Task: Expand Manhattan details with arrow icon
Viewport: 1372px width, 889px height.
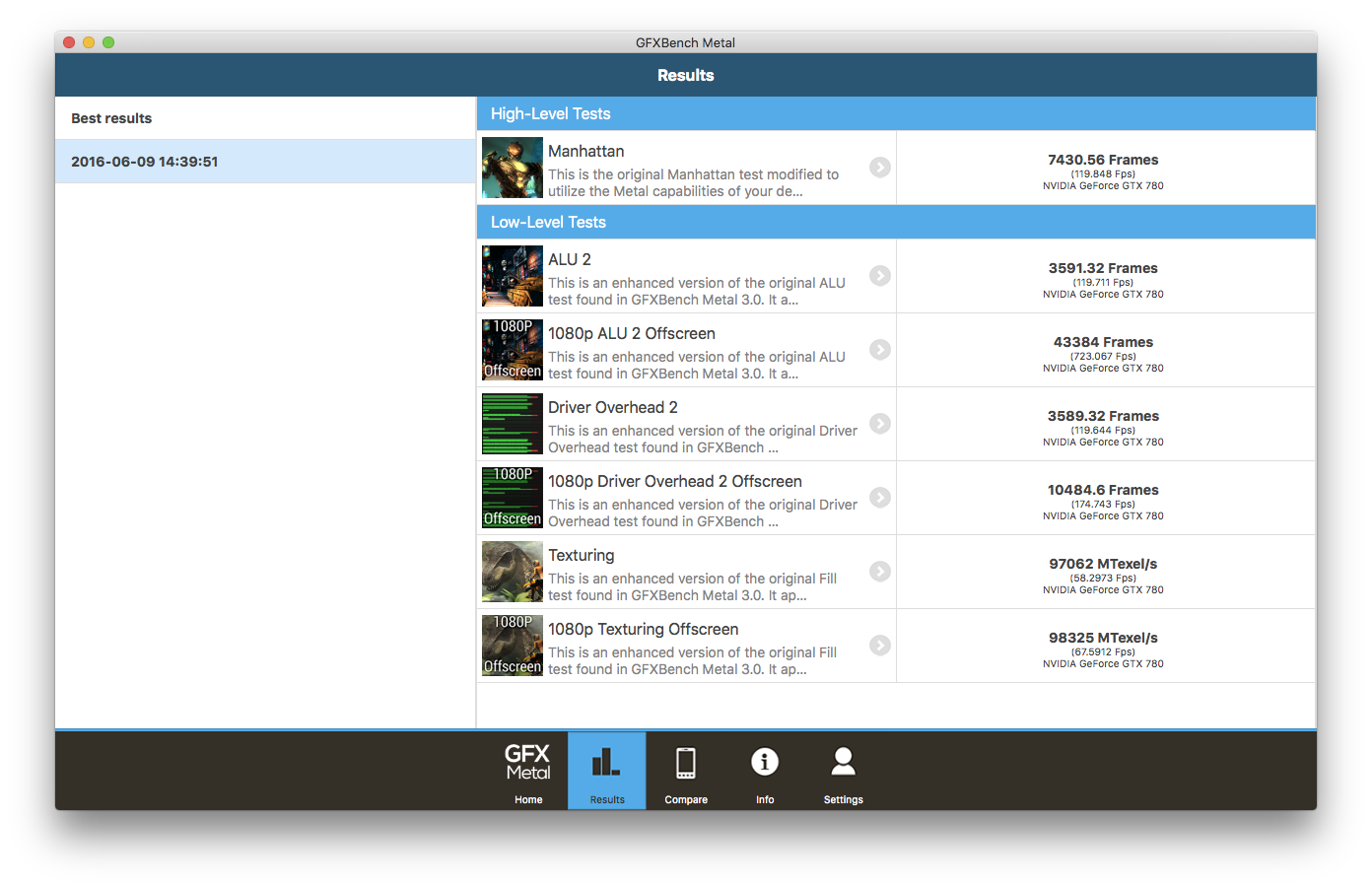Action: 880,168
